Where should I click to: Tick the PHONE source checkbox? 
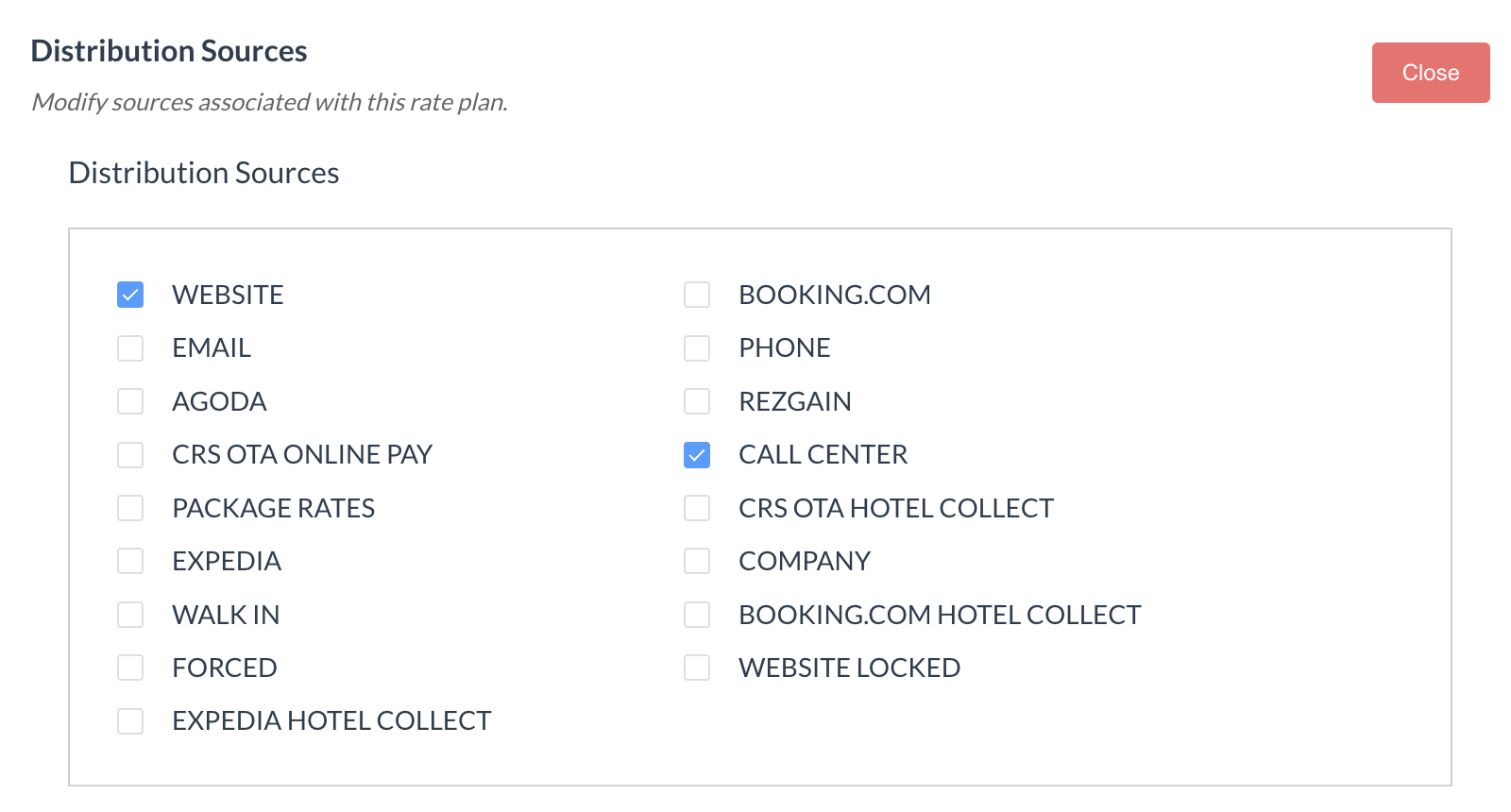coord(697,348)
